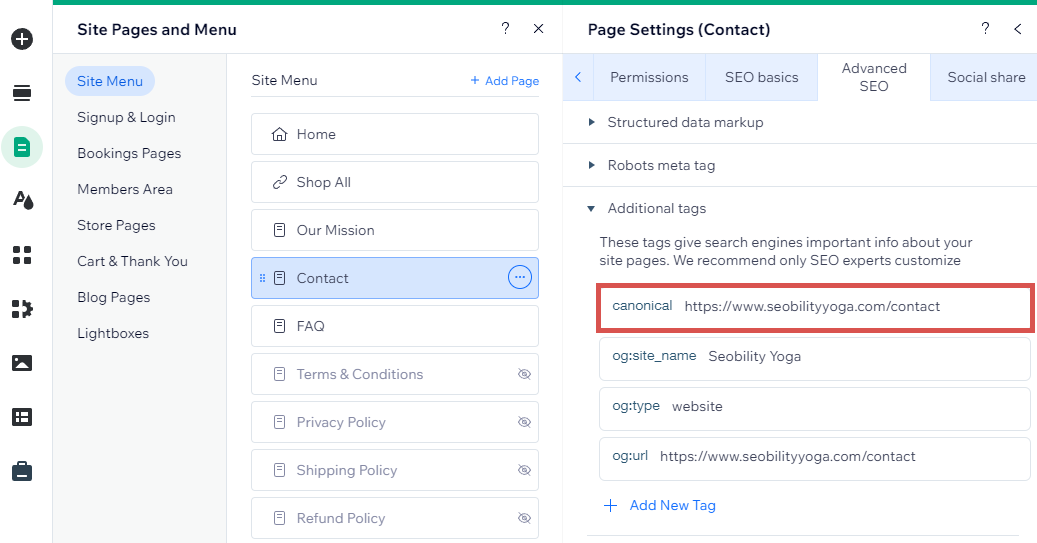Close the Site Pages and Menu panel
This screenshot has width=1037, height=543.
tap(538, 28)
